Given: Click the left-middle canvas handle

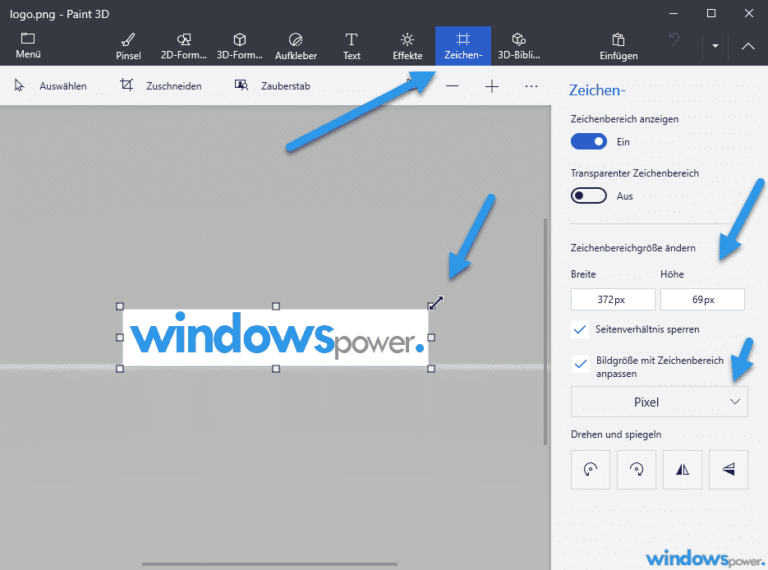Looking at the screenshot, I should pos(120,337).
